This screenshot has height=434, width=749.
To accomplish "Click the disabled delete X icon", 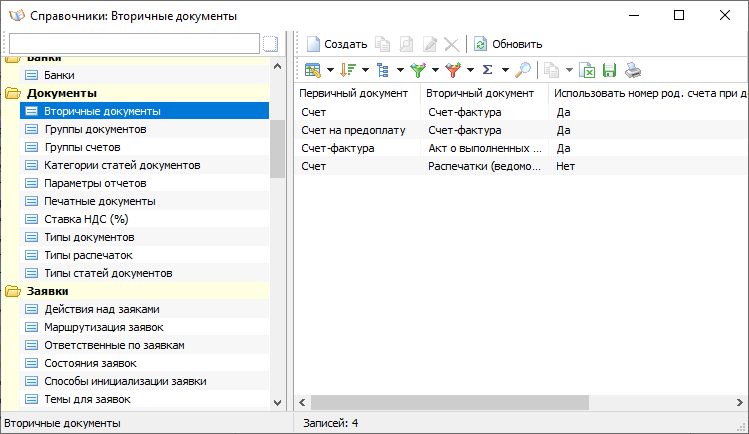I will 451,44.
